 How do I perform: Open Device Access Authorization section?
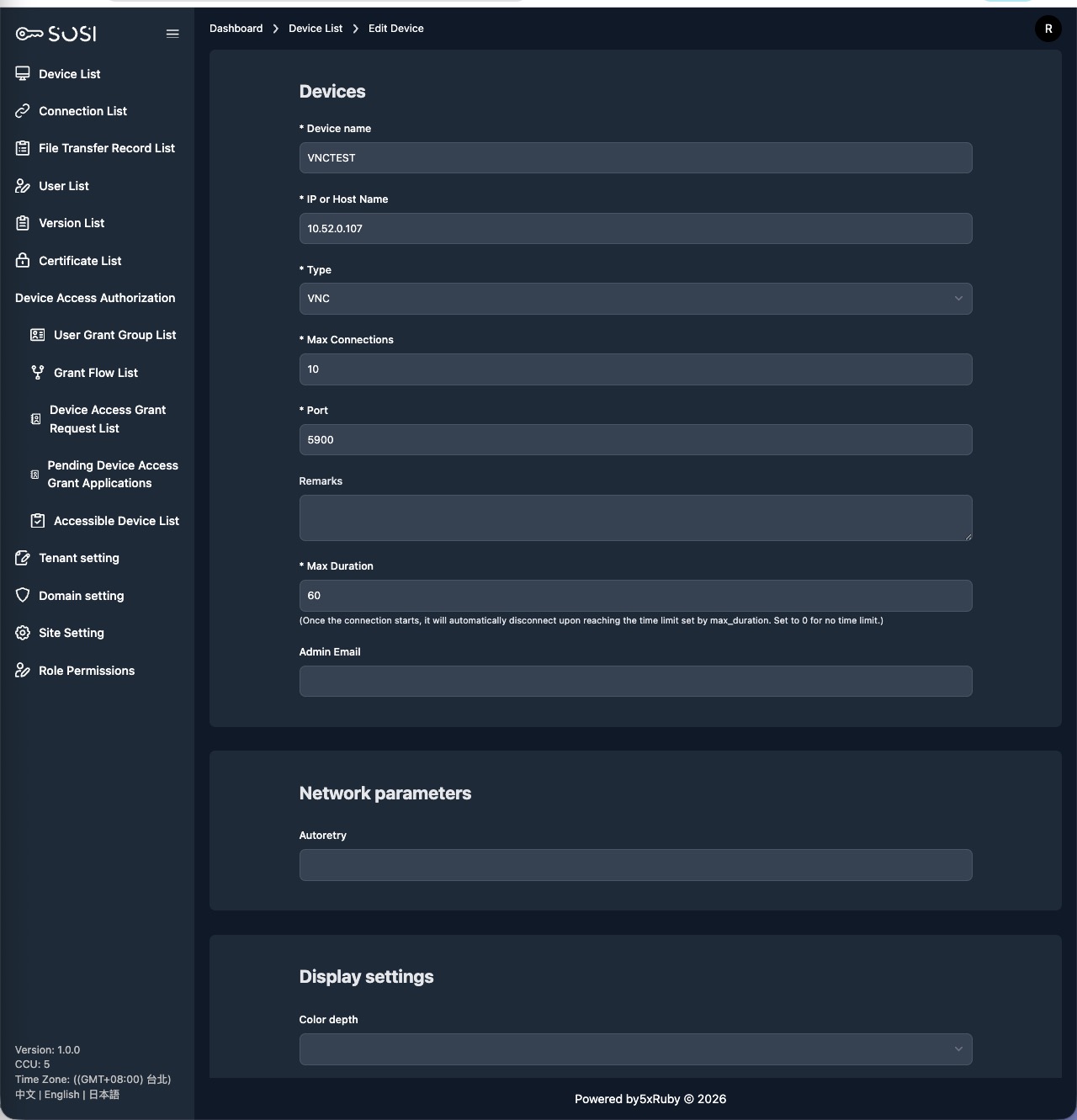point(95,298)
